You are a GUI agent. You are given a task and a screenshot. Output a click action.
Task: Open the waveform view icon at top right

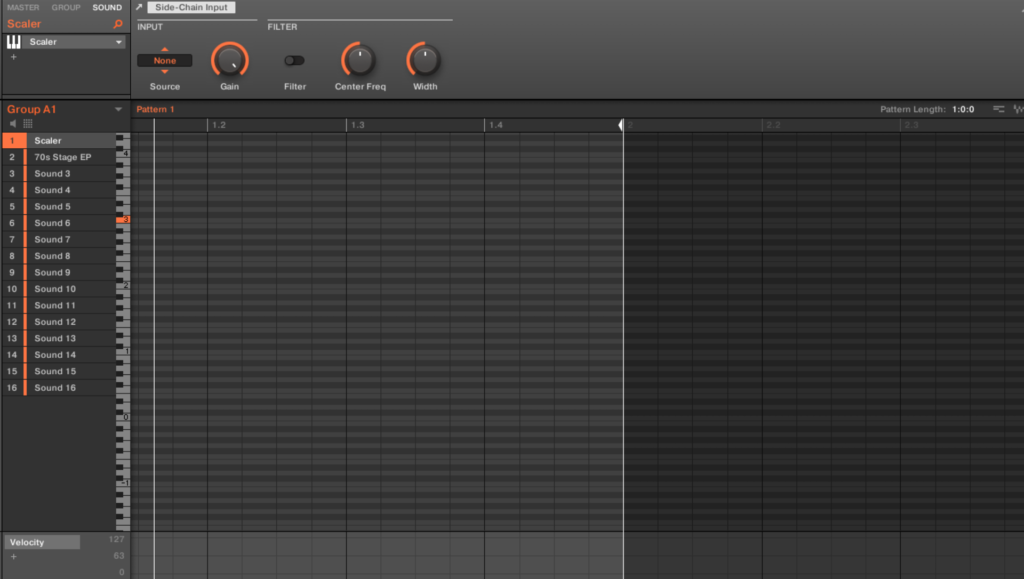pyautogui.click(x=1018, y=109)
